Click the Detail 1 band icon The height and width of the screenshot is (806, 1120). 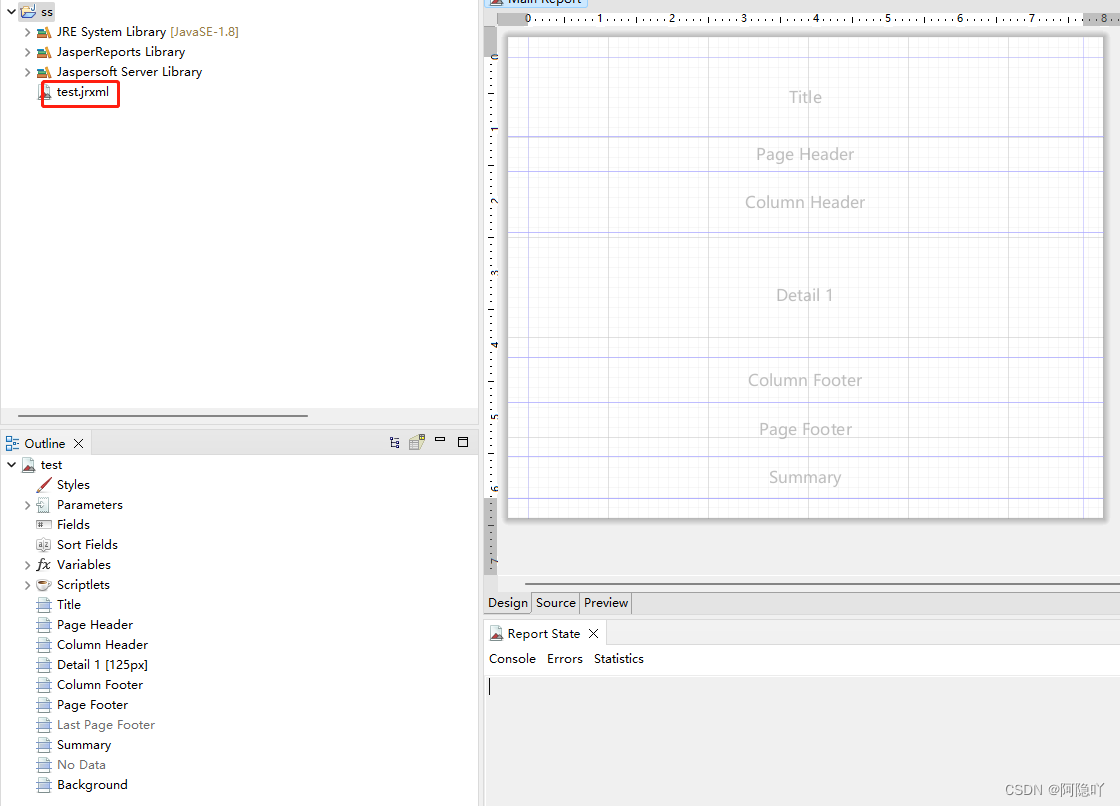(x=44, y=665)
